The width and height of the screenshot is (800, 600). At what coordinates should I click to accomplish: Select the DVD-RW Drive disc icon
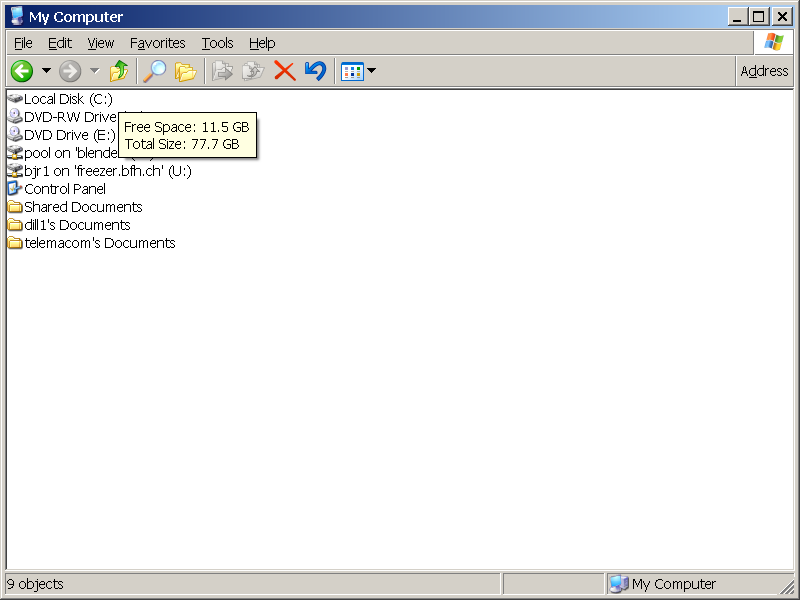click(15, 116)
